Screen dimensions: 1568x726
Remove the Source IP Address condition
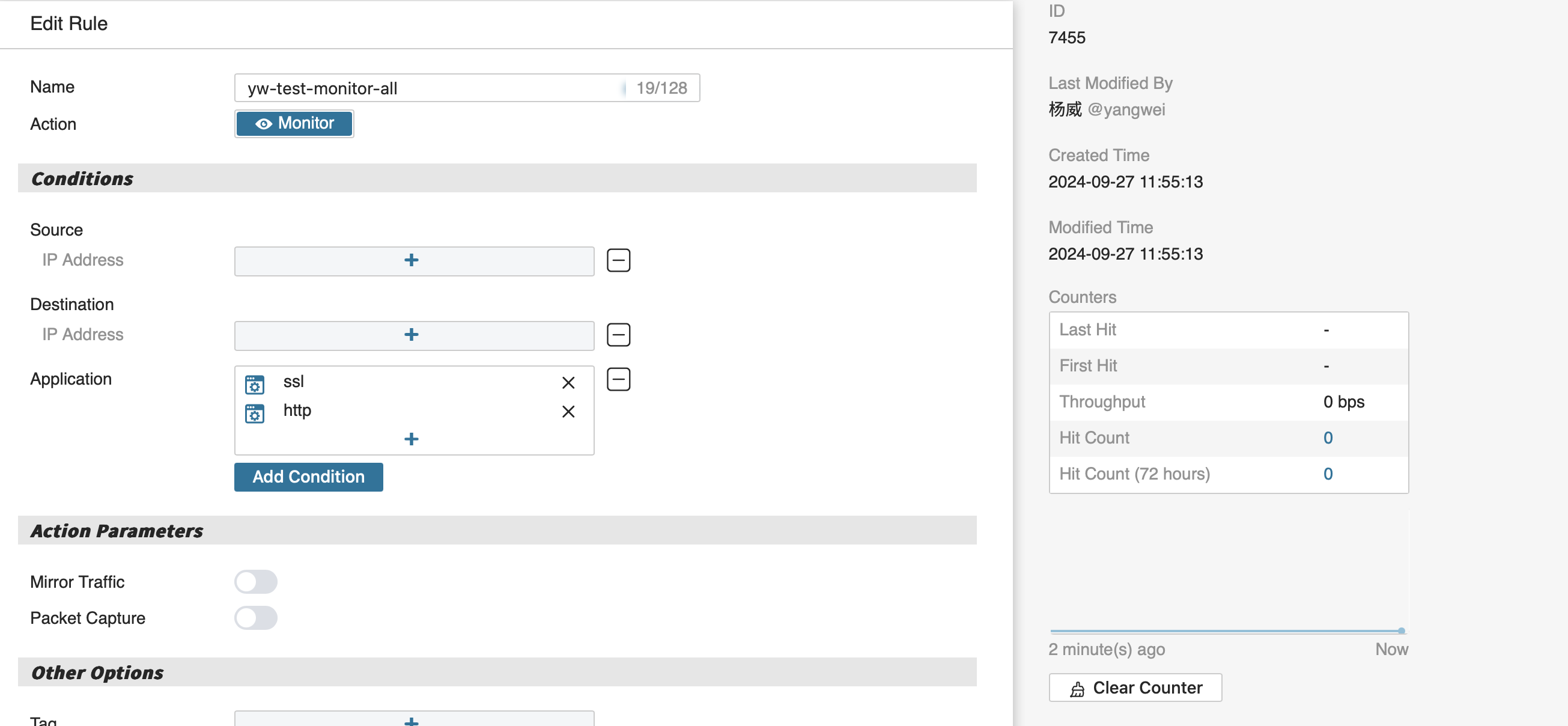click(x=618, y=260)
